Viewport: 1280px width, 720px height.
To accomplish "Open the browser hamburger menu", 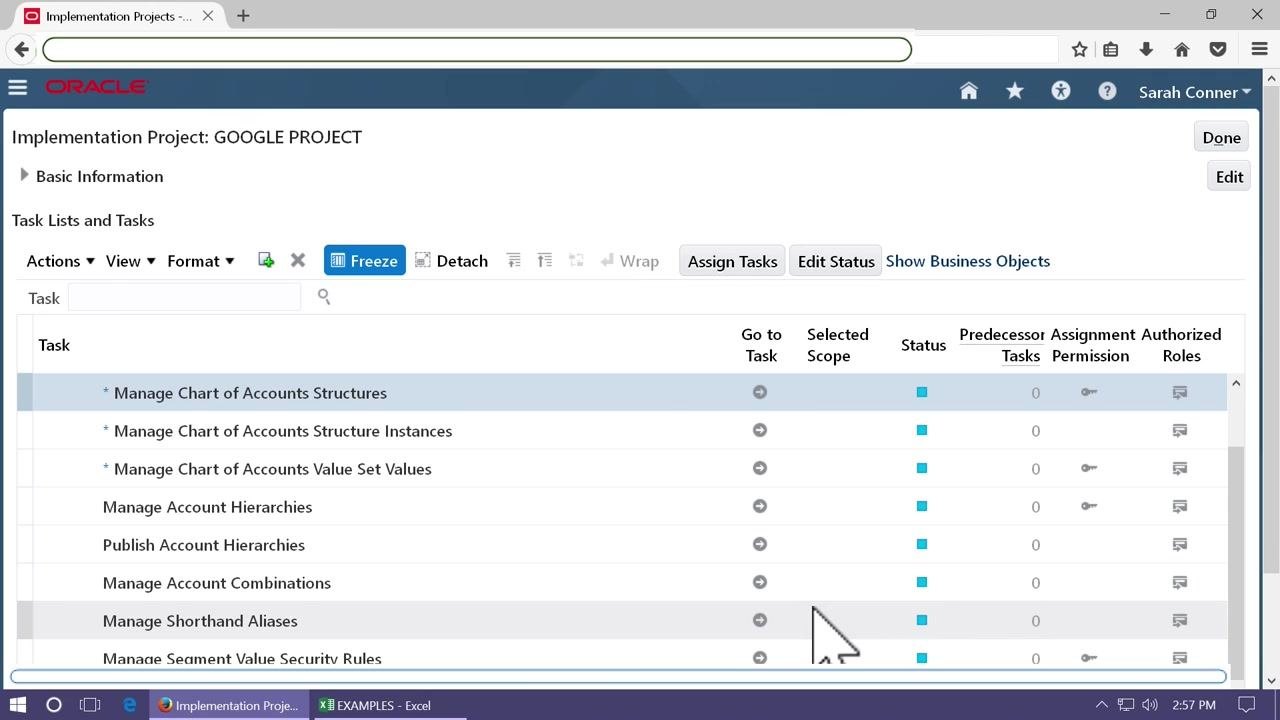I will [x=1259, y=49].
